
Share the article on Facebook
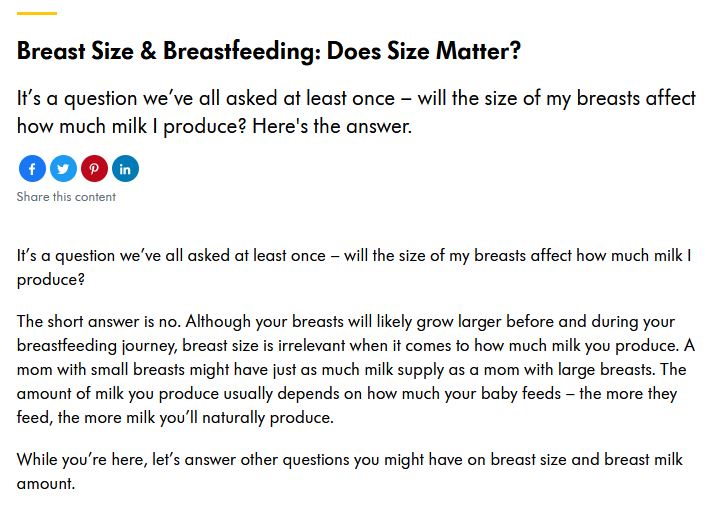coord(32,169)
